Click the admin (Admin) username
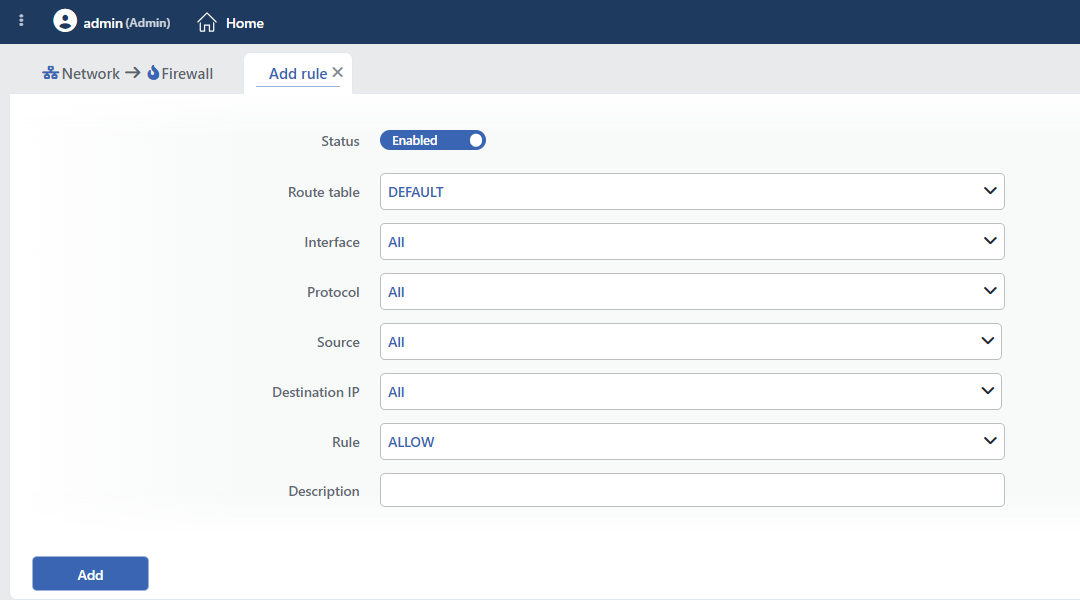Viewport: 1080px width, 600px height. coord(127,23)
